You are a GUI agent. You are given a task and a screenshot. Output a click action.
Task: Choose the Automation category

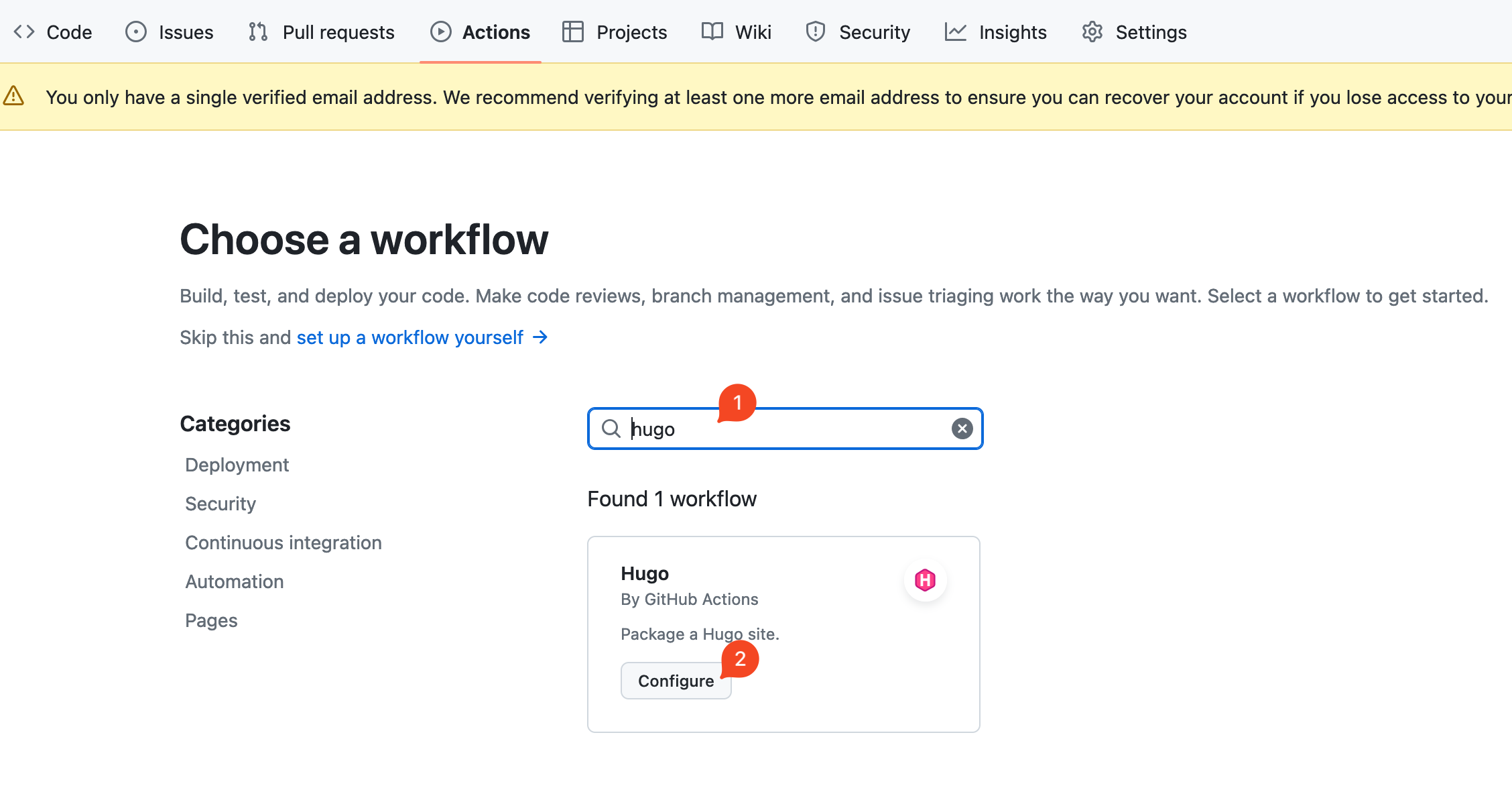pos(235,581)
